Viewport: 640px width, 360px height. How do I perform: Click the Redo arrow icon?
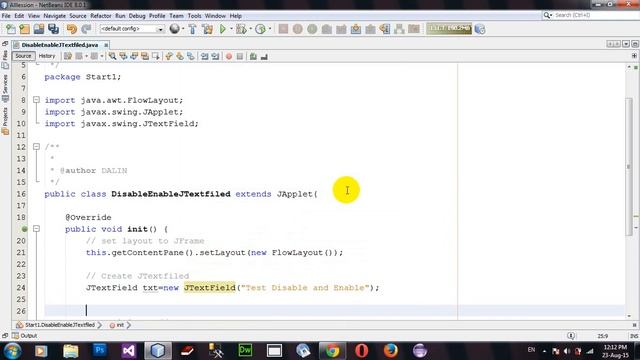pyautogui.click(x=86, y=29)
